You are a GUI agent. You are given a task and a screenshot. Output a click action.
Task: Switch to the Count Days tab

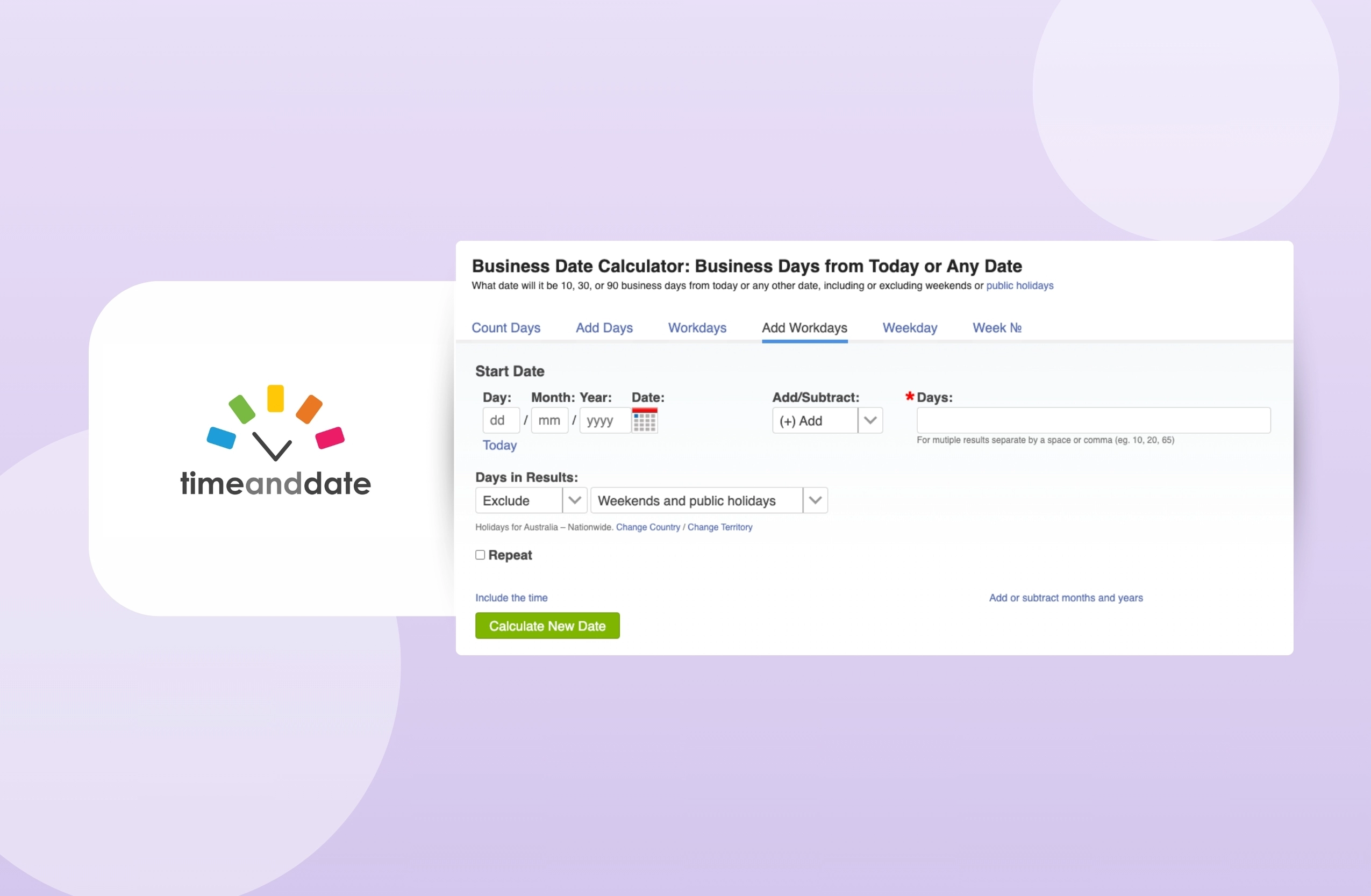point(506,328)
